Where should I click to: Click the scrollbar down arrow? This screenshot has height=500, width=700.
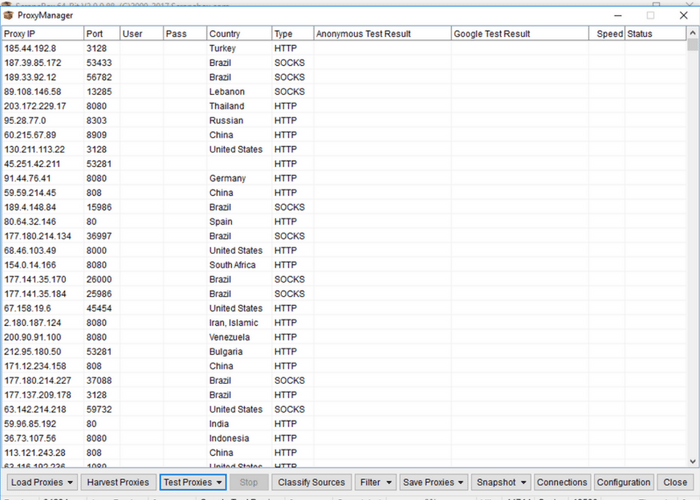(x=692, y=462)
